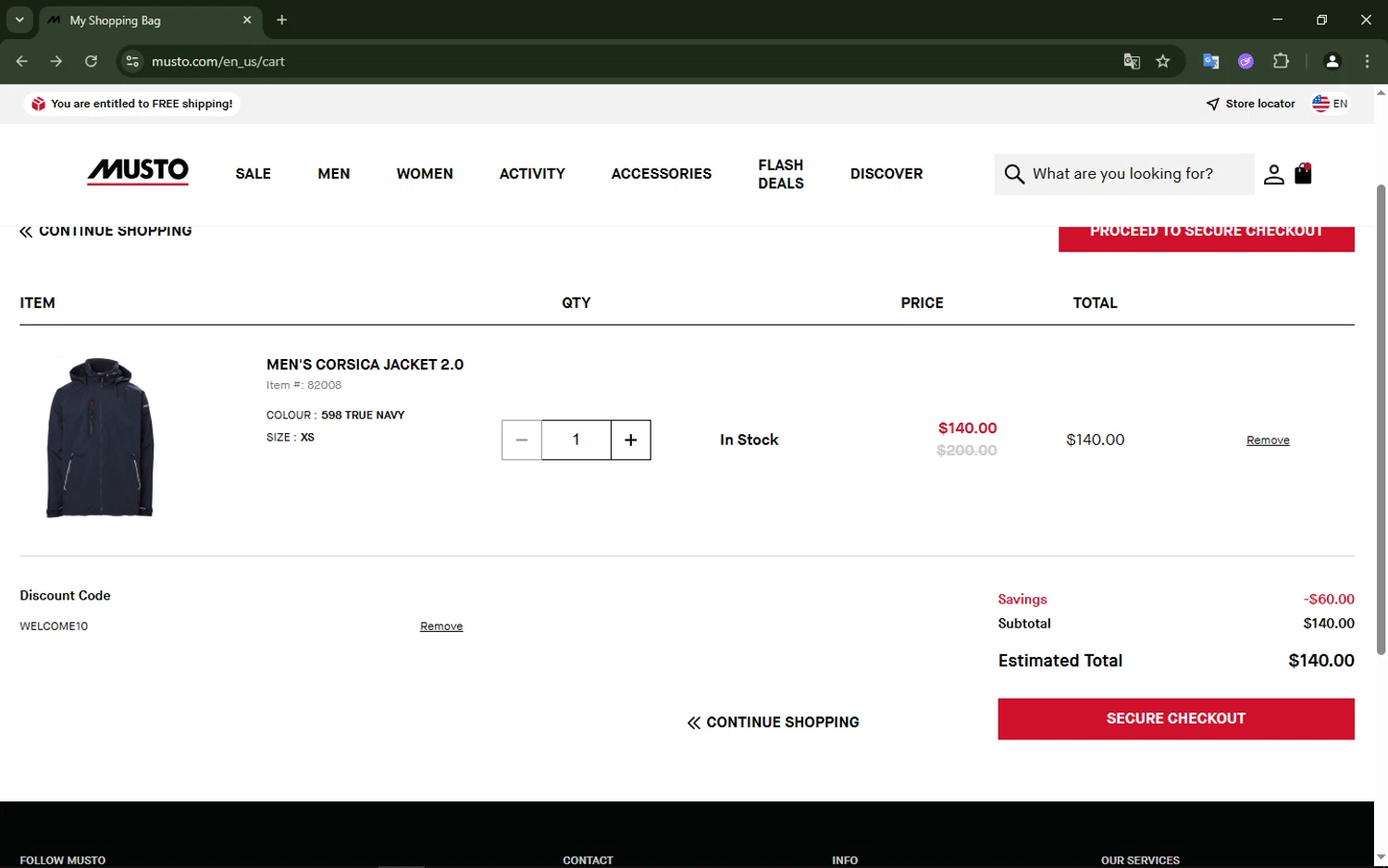1388x868 pixels.
Task: View site information icon in address bar
Action: (132, 61)
